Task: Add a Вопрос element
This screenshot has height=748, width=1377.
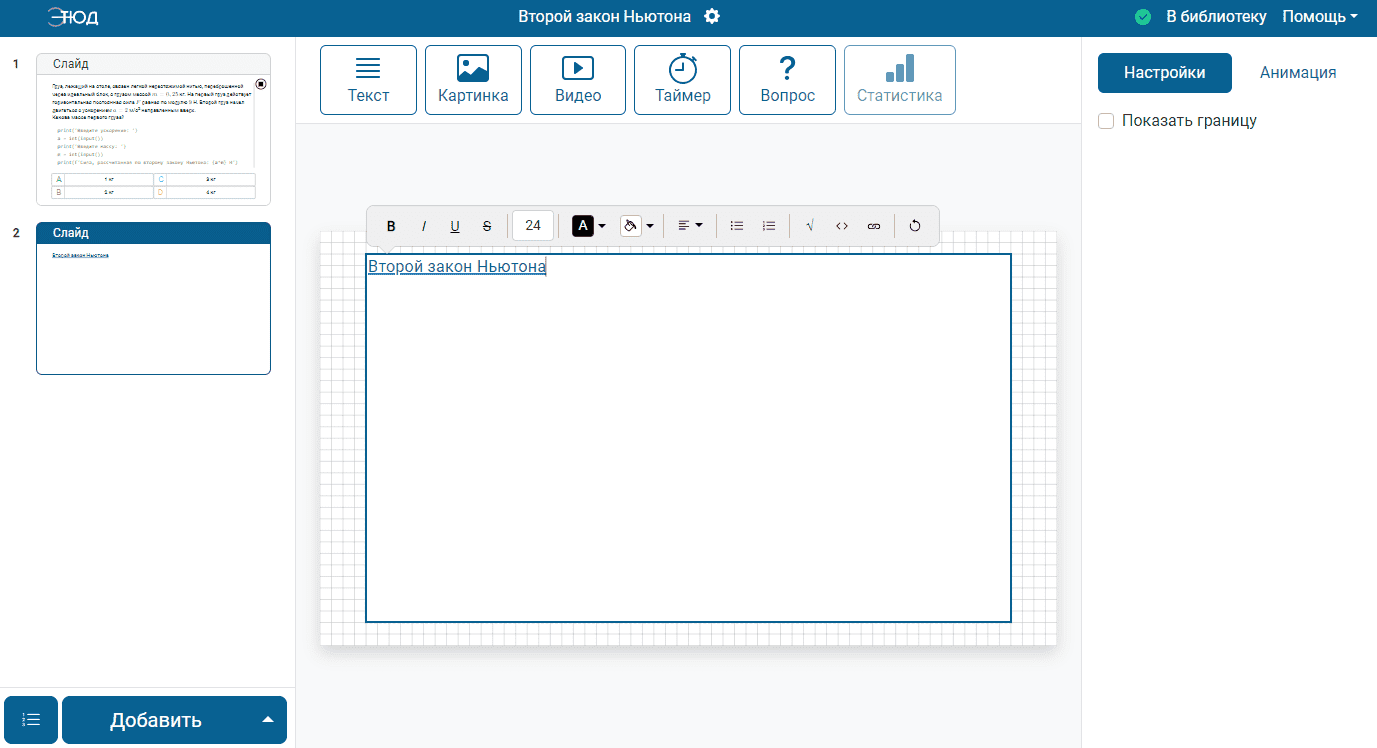Action: pos(787,80)
